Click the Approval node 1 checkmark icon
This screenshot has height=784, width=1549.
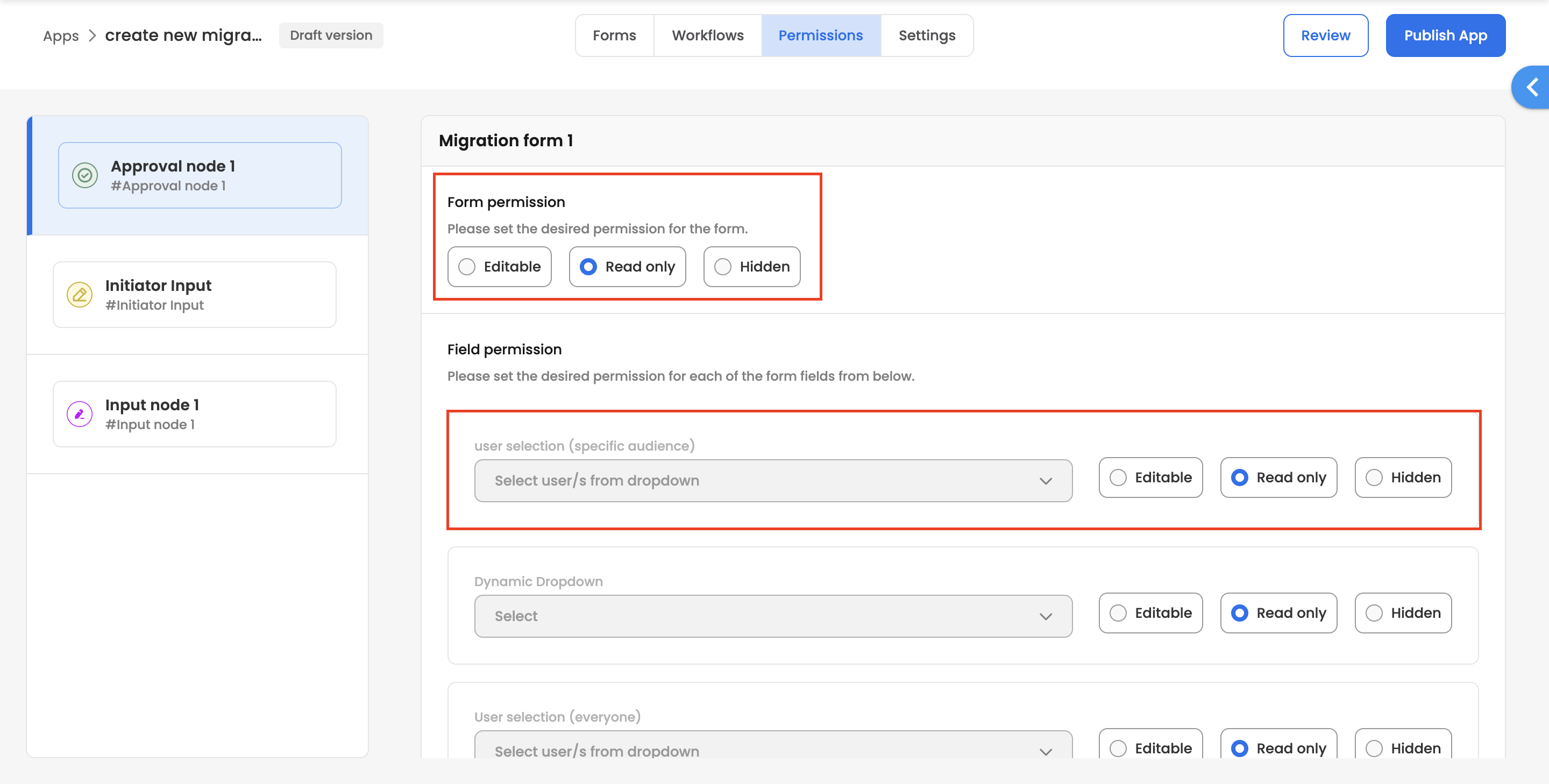tap(85, 175)
